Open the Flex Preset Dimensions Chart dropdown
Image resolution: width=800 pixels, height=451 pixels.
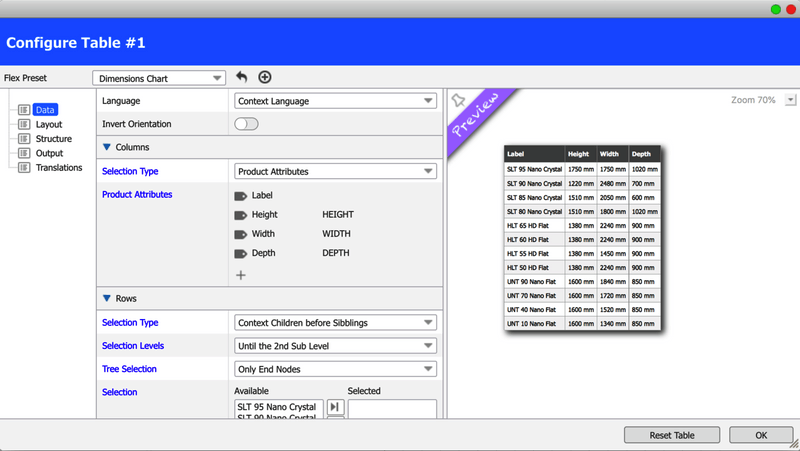pos(159,78)
